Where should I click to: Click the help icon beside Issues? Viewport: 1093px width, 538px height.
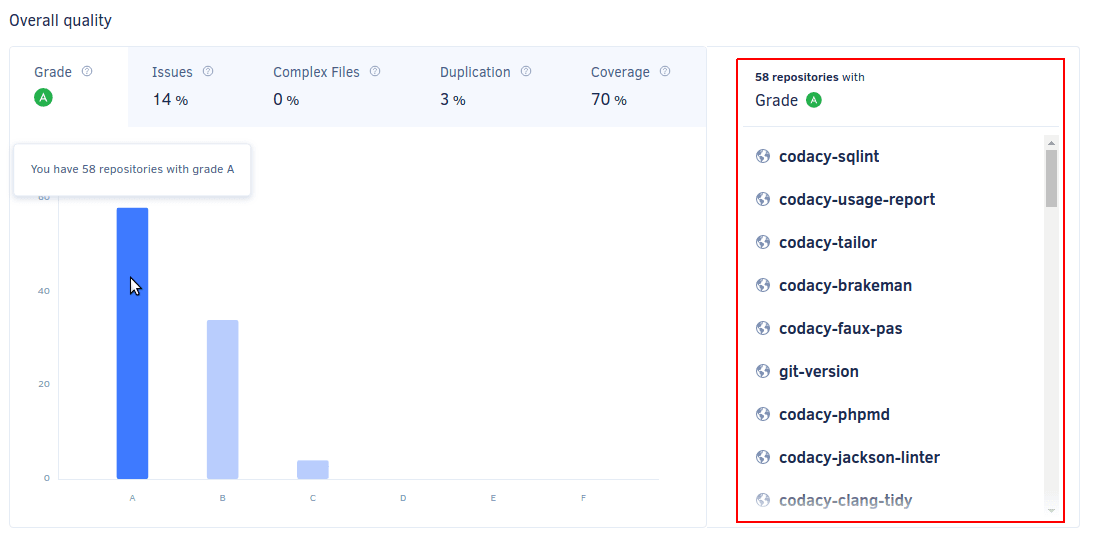(208, 72)
